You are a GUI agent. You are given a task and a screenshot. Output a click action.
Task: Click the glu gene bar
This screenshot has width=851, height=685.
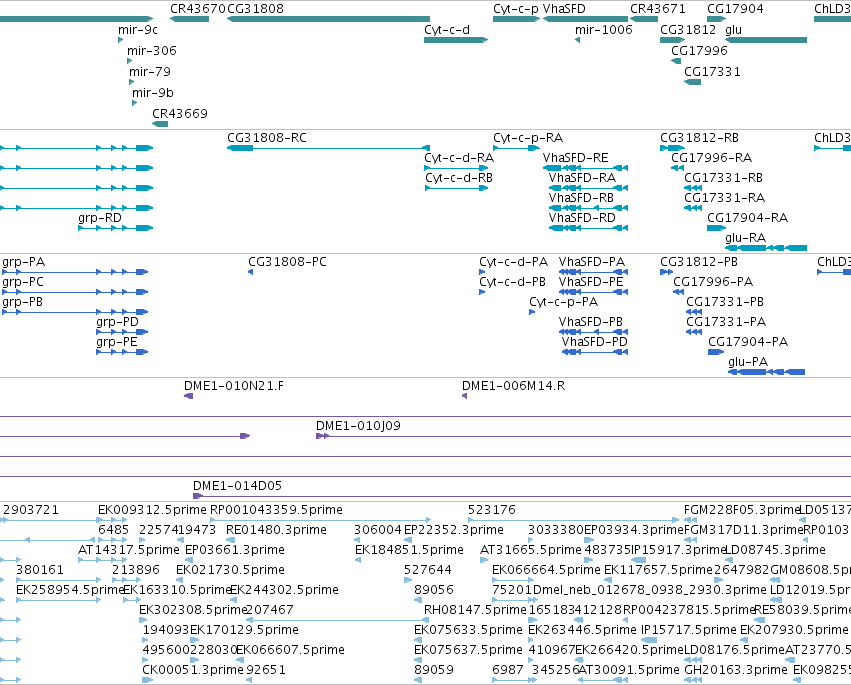click(766, 40)
